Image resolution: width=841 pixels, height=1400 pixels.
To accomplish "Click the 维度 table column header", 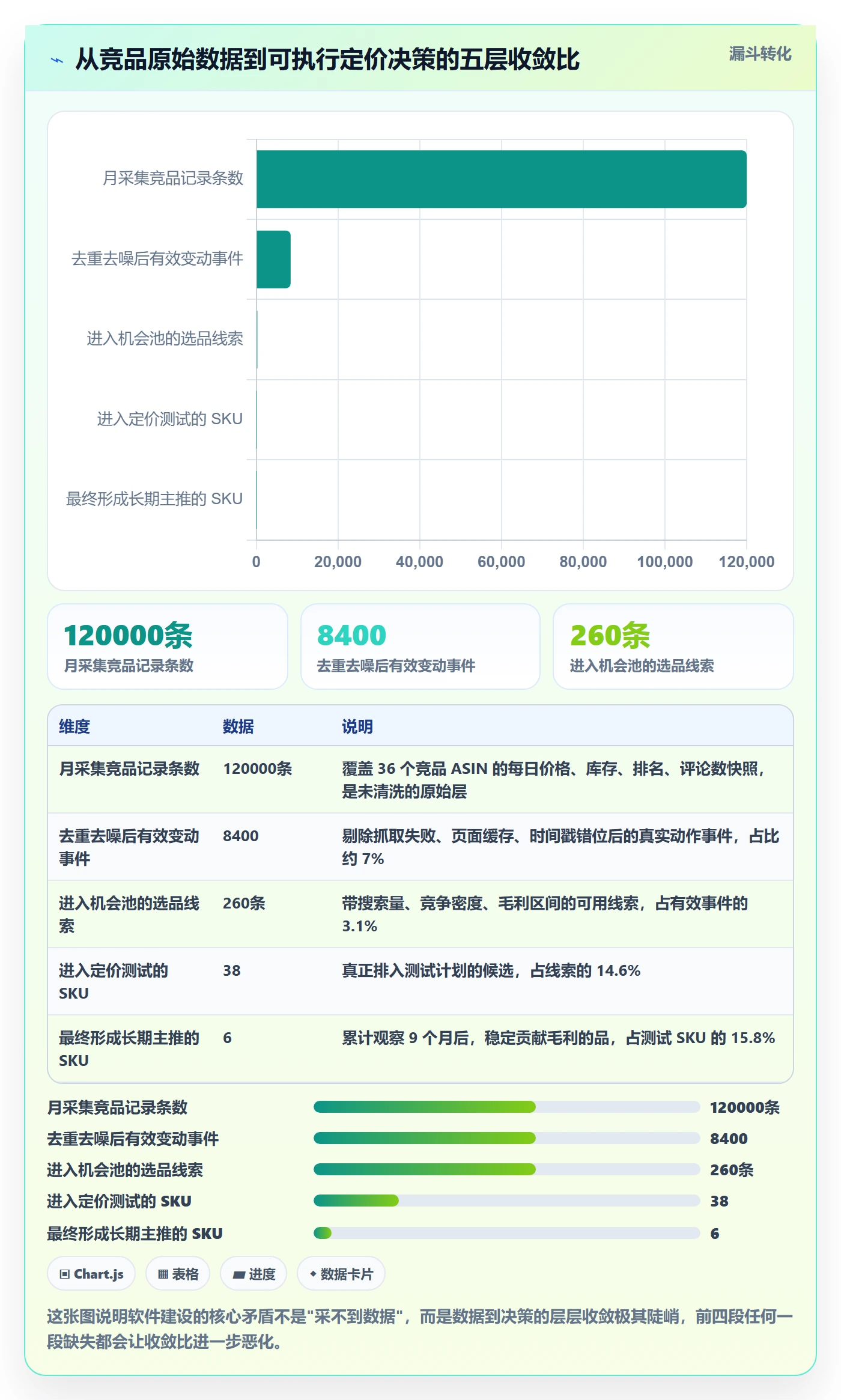I will coord(74,726).
